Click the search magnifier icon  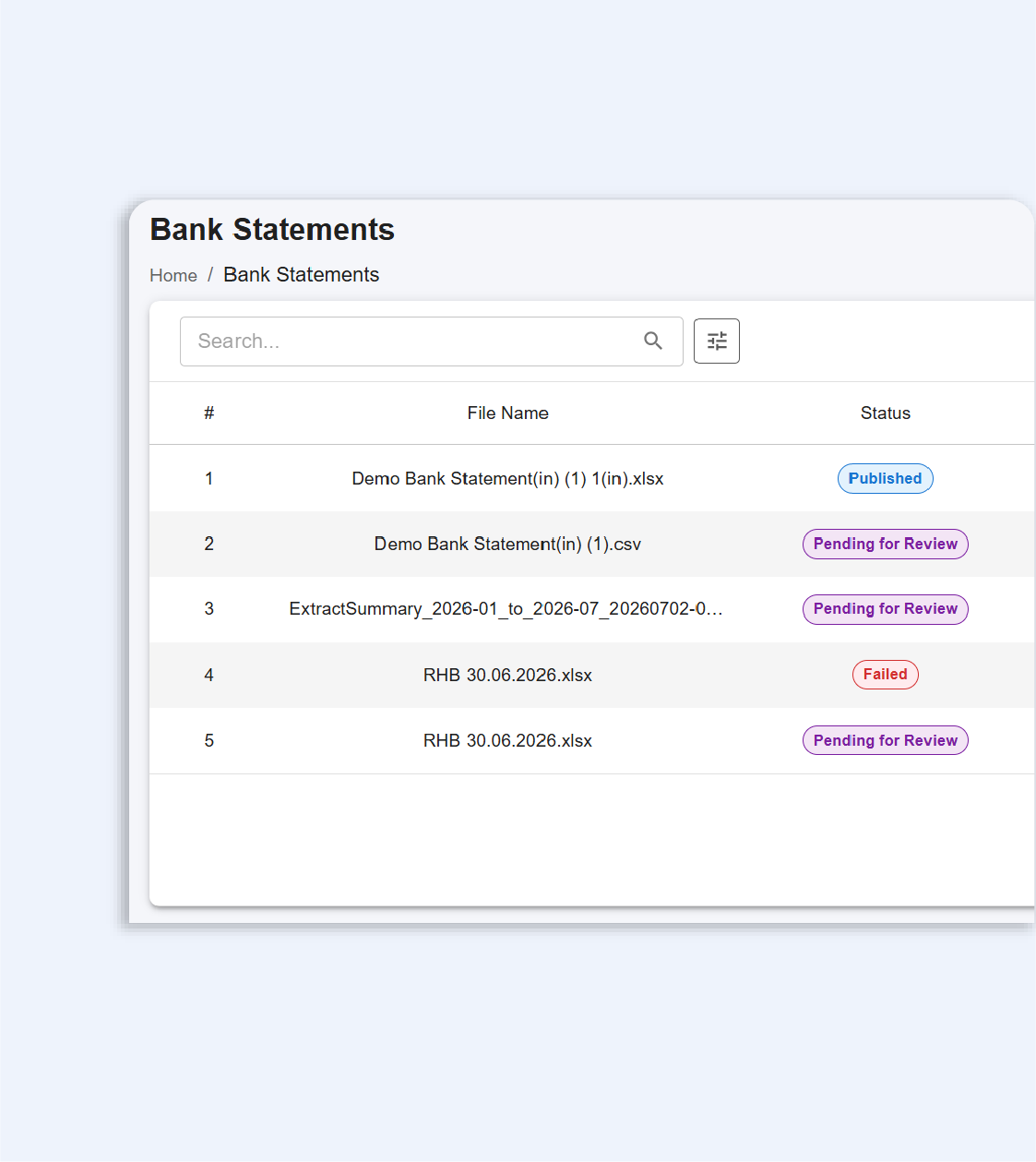[653, 341]
